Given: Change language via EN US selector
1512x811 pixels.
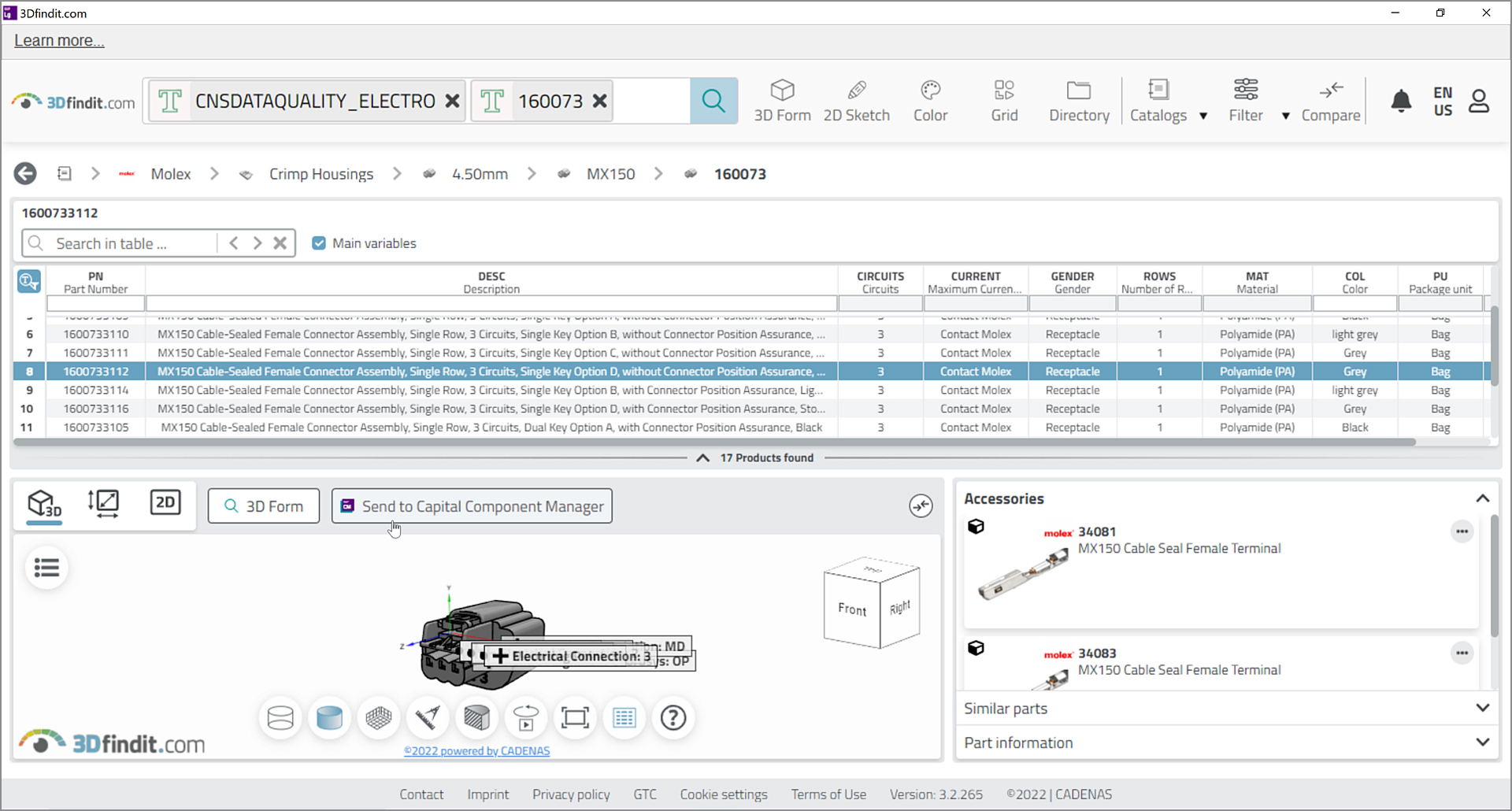Looking at the screenshot, I should [1443, 102].
